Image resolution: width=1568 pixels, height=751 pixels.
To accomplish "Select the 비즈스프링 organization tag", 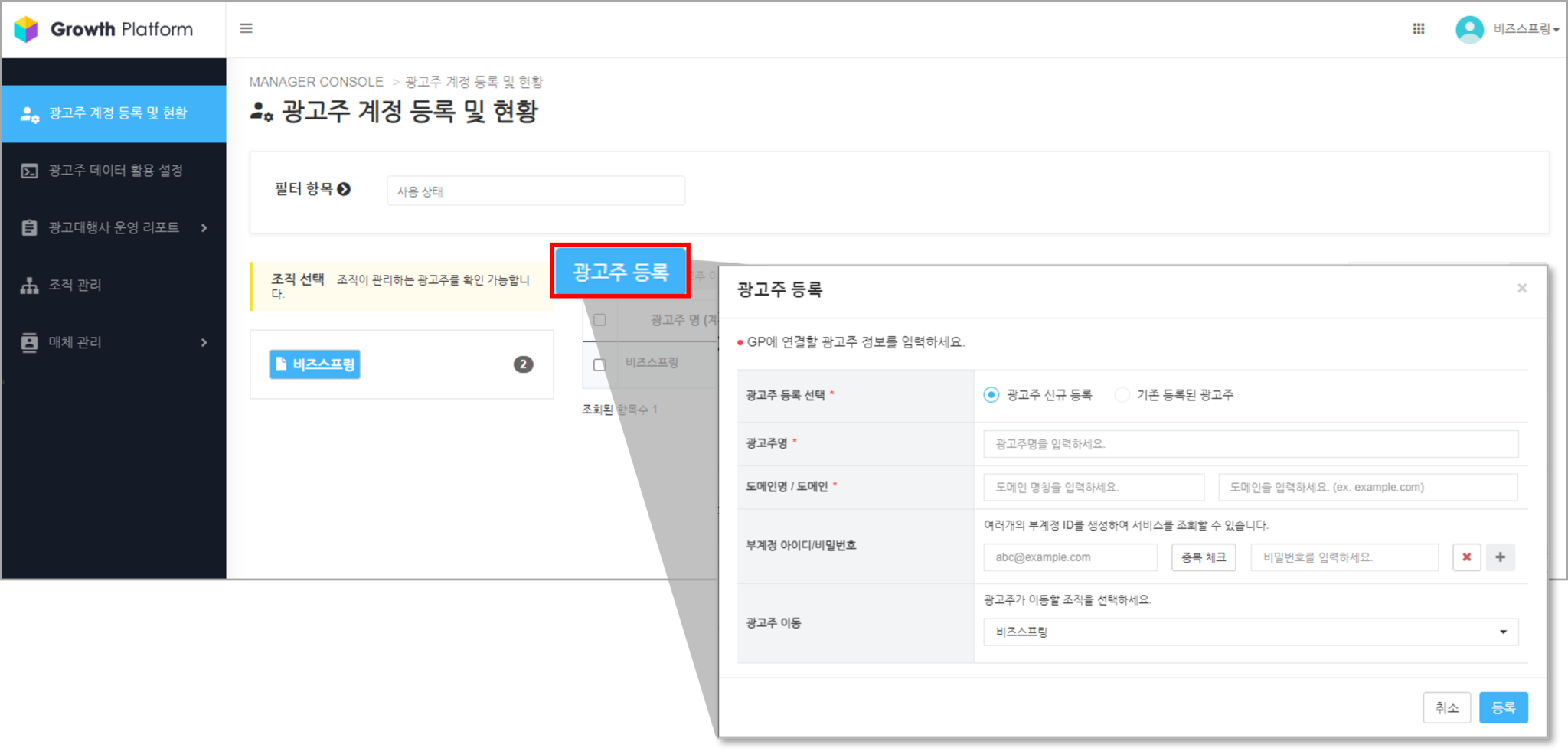I will [x=315, y=364].
